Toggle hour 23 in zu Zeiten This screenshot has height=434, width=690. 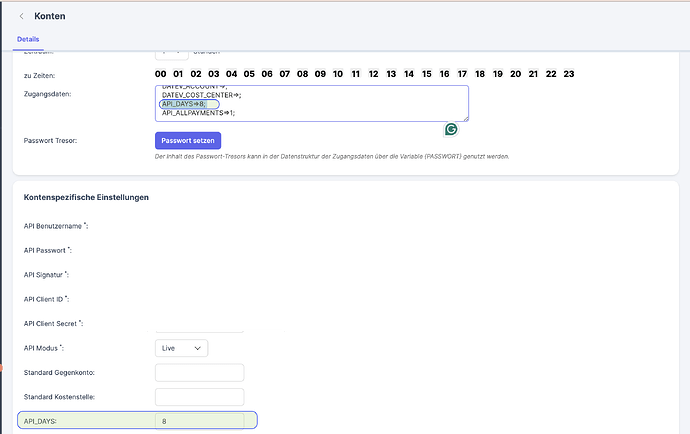569,74
